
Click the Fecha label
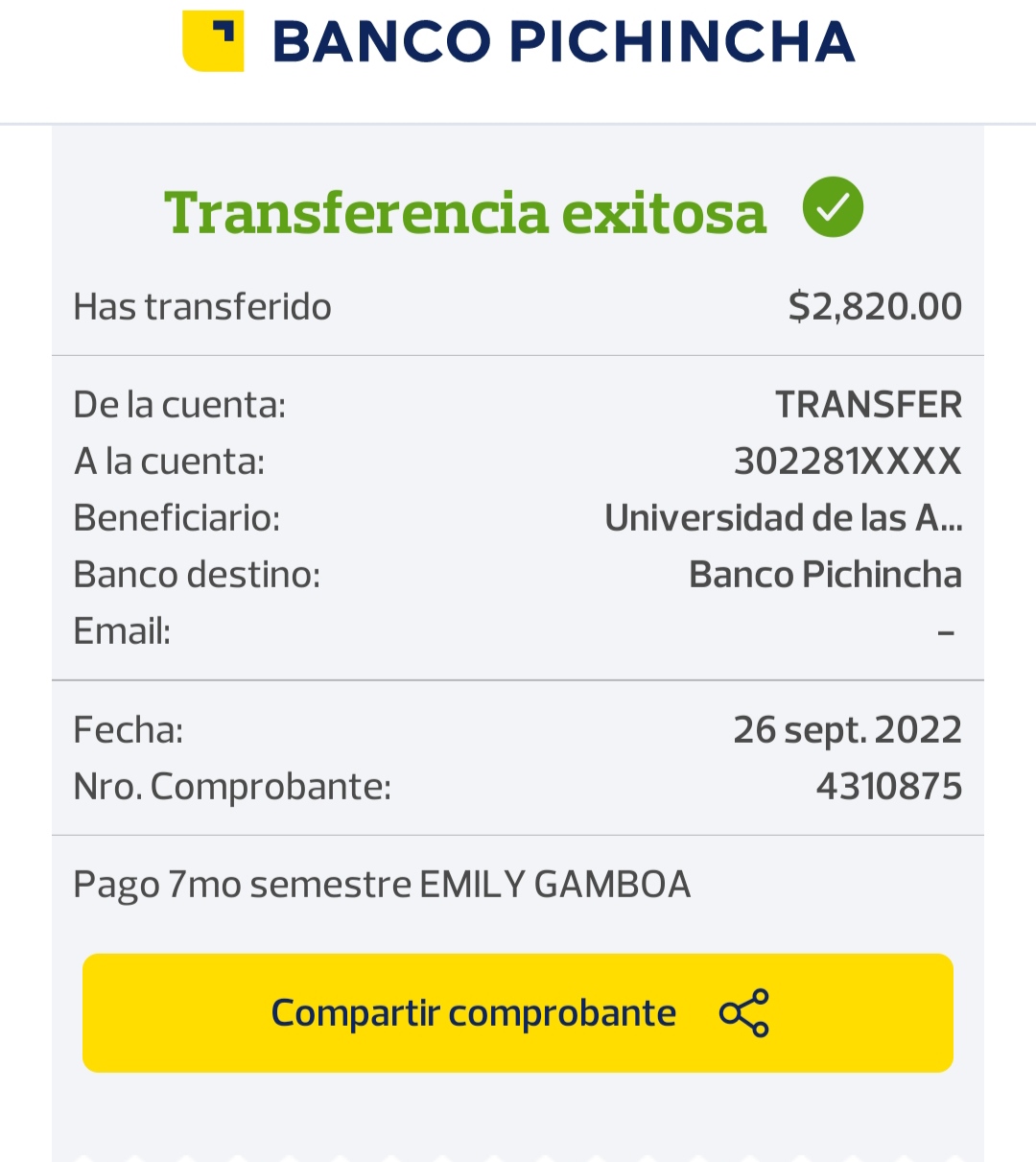click(x=129, y=730)
